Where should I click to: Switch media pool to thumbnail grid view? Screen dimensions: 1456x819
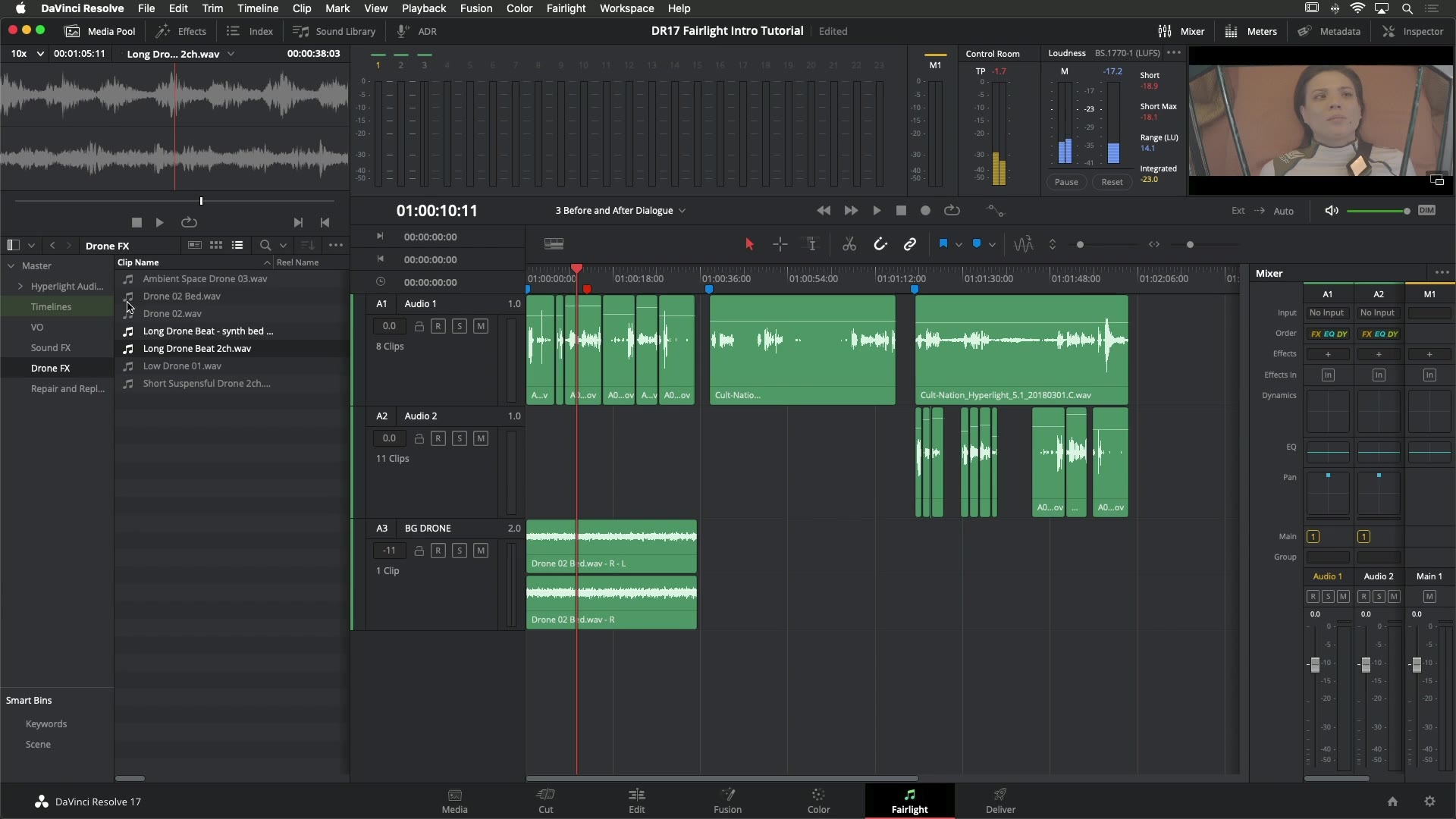(216, 246)
